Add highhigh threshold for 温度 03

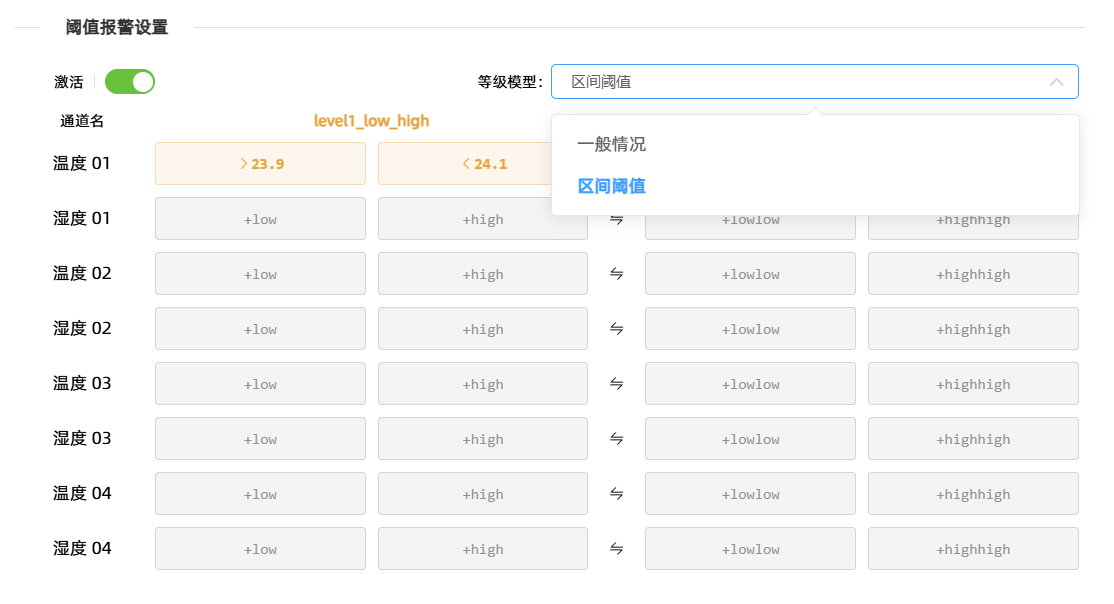click(x=973, y=384)
